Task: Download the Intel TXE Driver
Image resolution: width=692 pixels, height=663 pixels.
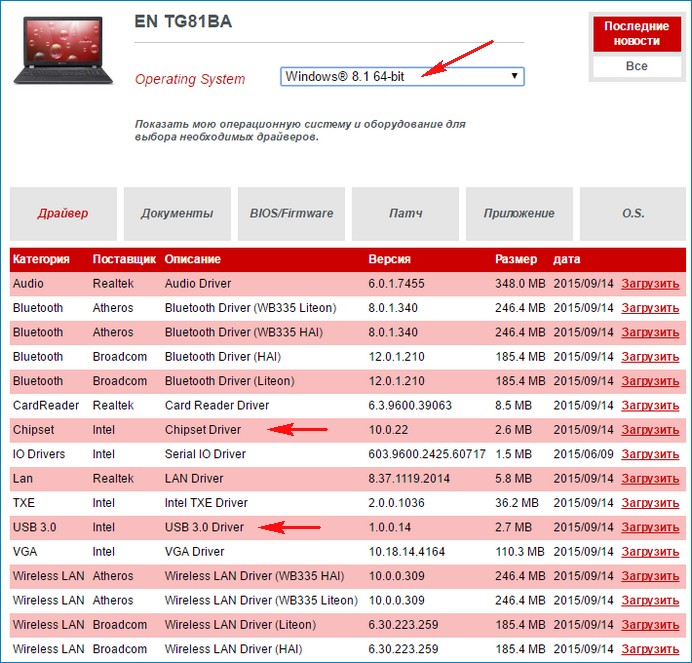Action: tap(650, 503)
